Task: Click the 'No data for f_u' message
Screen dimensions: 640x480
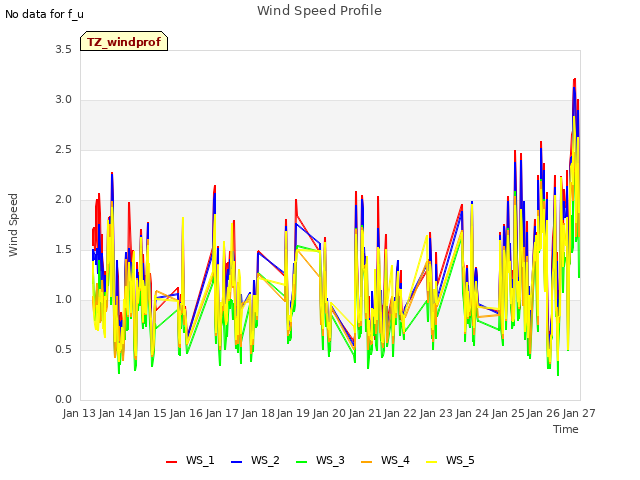Action: tap(44, 14)
